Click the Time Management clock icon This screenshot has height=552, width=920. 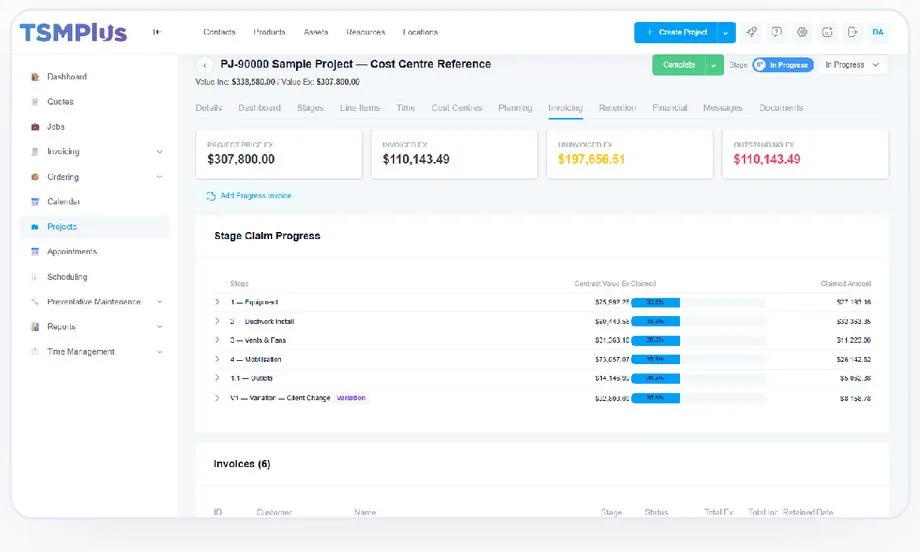click(35, 351)
